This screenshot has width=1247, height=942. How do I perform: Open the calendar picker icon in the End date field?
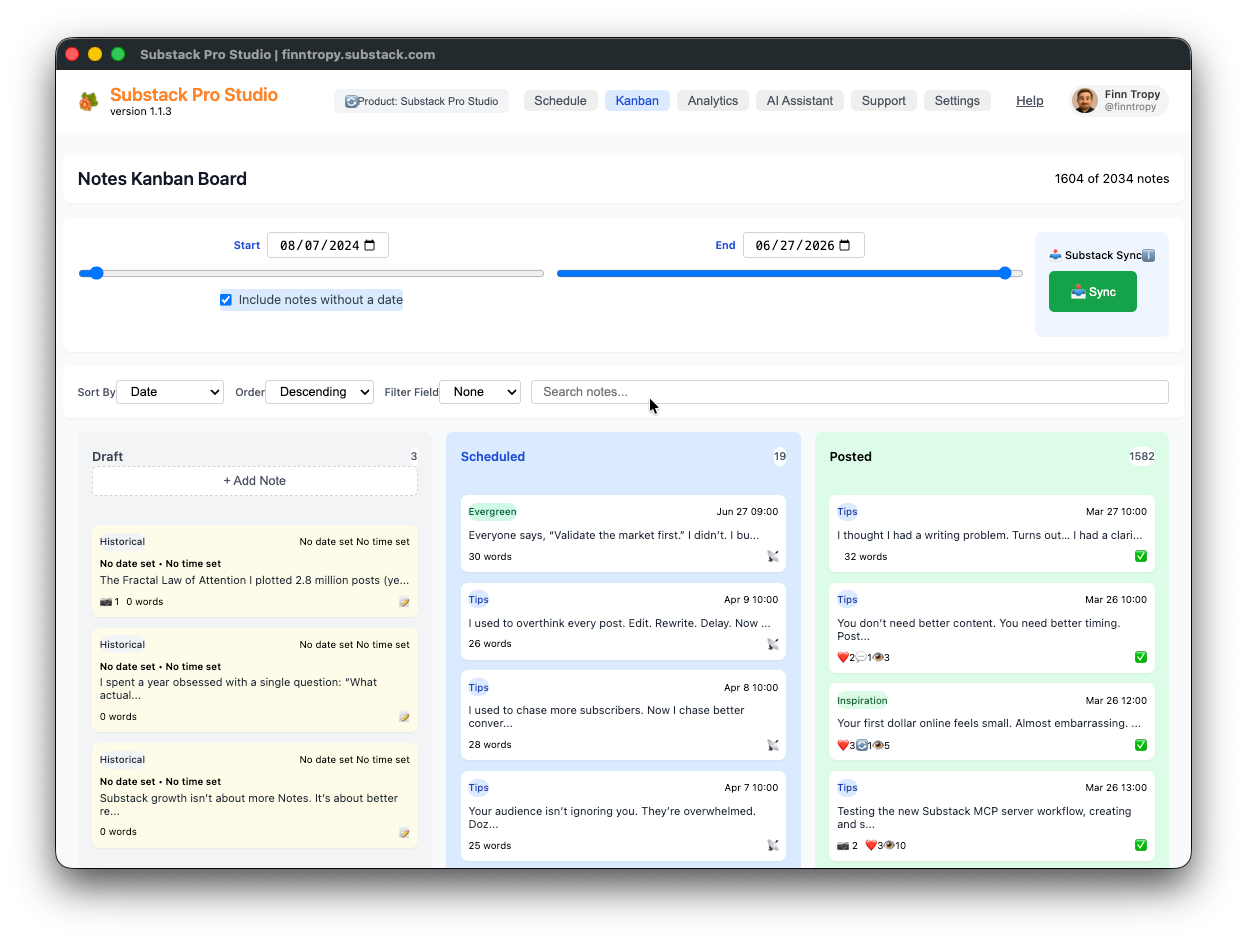point(845,245)
